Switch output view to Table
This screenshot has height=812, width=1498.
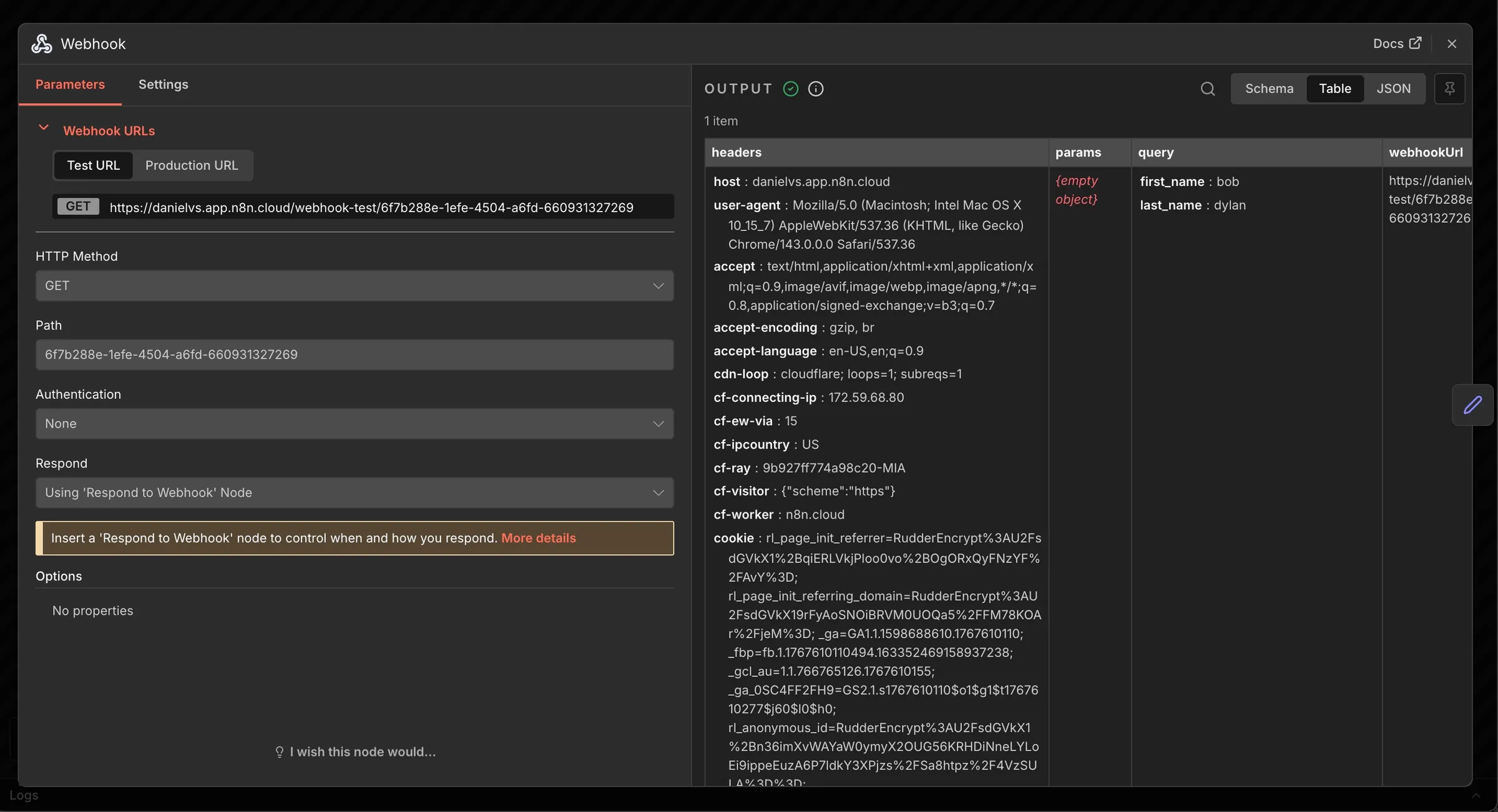1334,89
